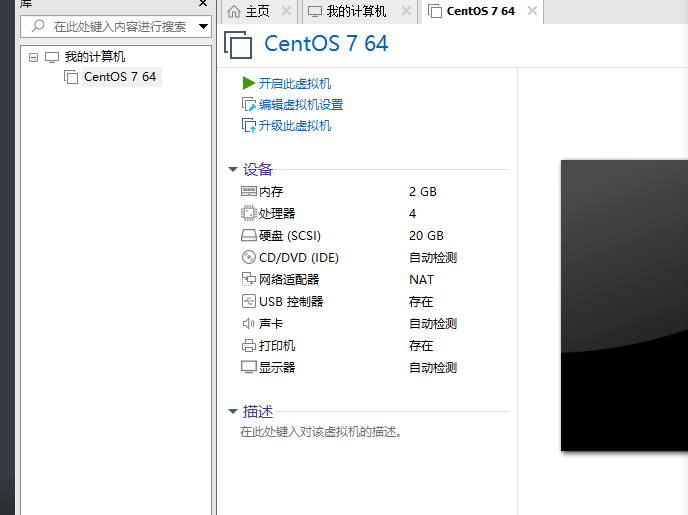Click the 20 GB hard disk value
Screen dimensions: 688x515
tap(426, 236)
